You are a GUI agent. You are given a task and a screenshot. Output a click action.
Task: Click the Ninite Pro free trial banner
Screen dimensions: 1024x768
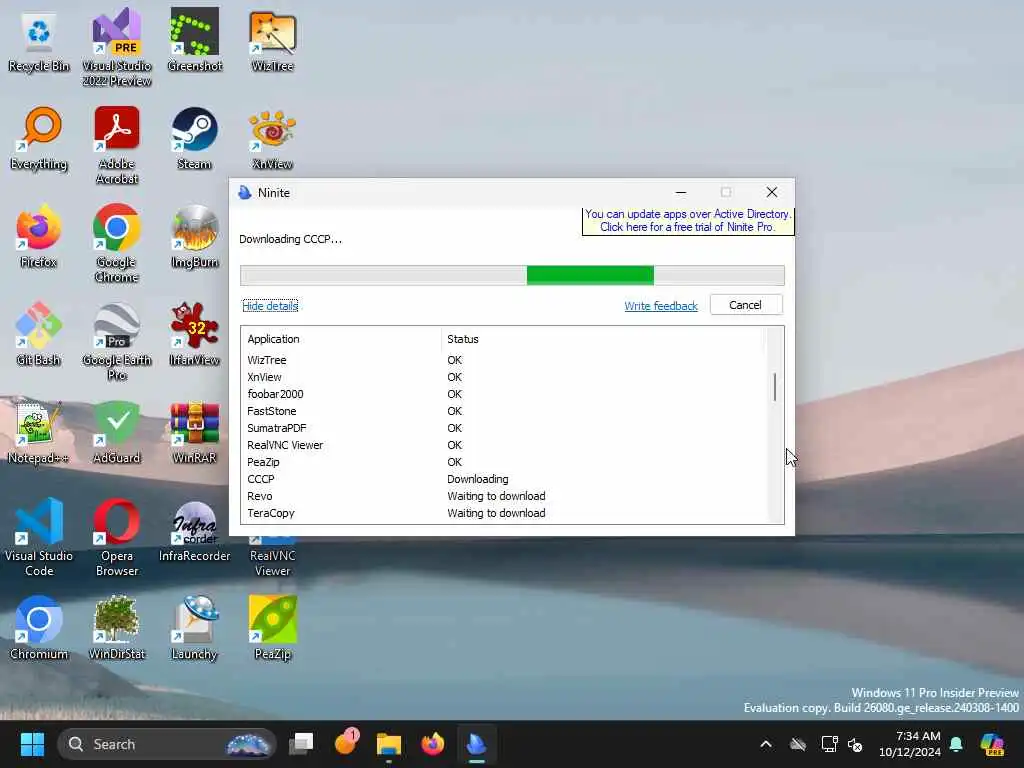[688, 221]
